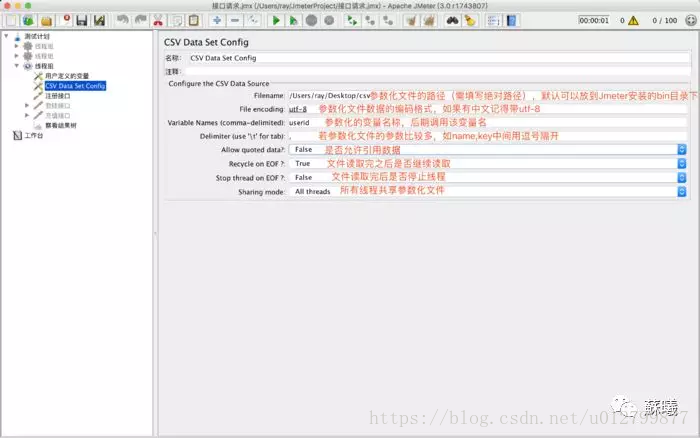Open the Allow quoted data dropdown
Screen dimensions: 700x438
pyautogui.click(x=681, y=150)
